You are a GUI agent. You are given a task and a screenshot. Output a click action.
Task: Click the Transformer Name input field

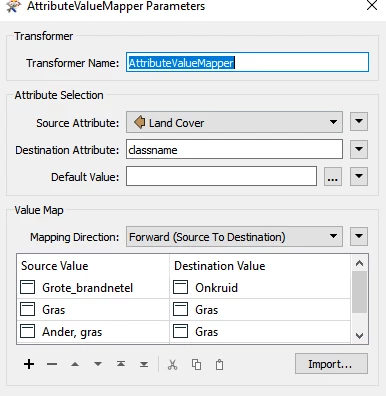[247, 62]
